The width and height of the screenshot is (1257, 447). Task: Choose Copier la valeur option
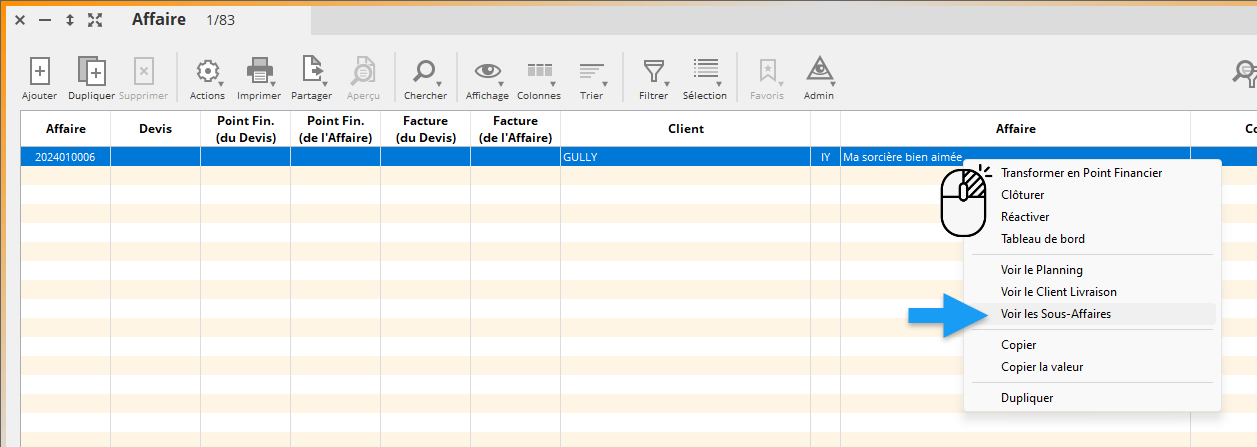1041,367
